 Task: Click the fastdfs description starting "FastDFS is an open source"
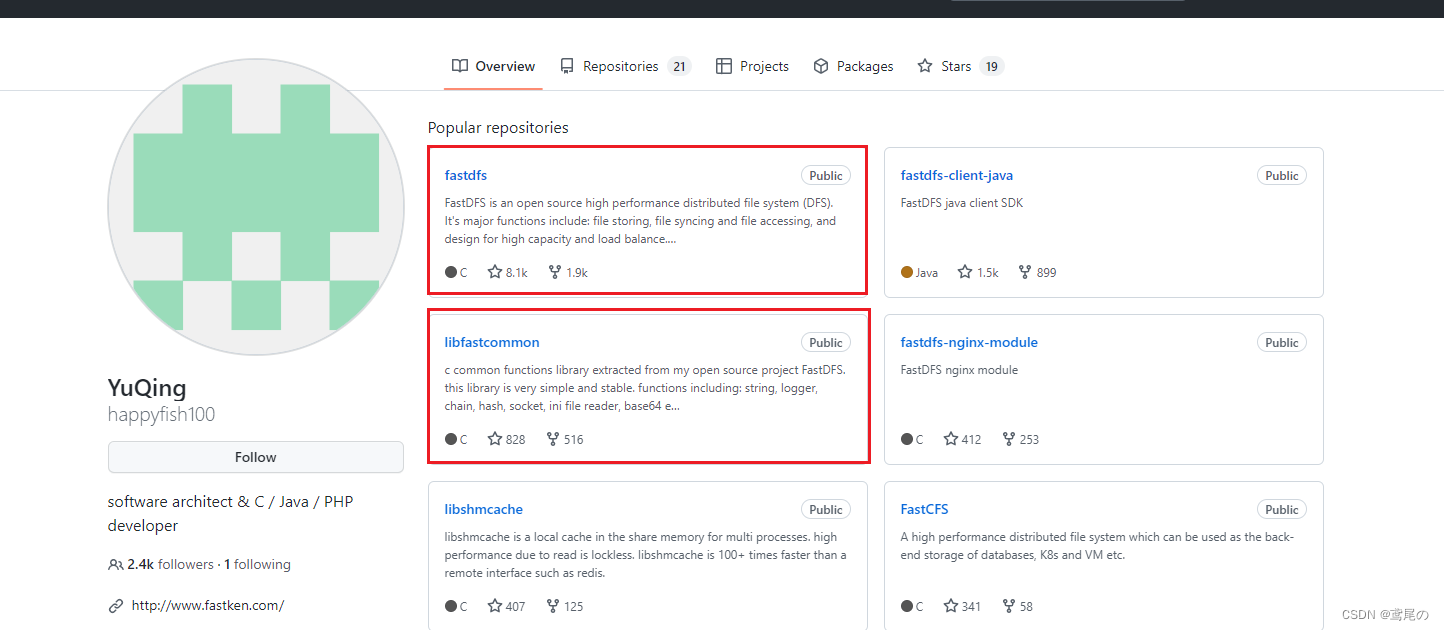[641, 221]
